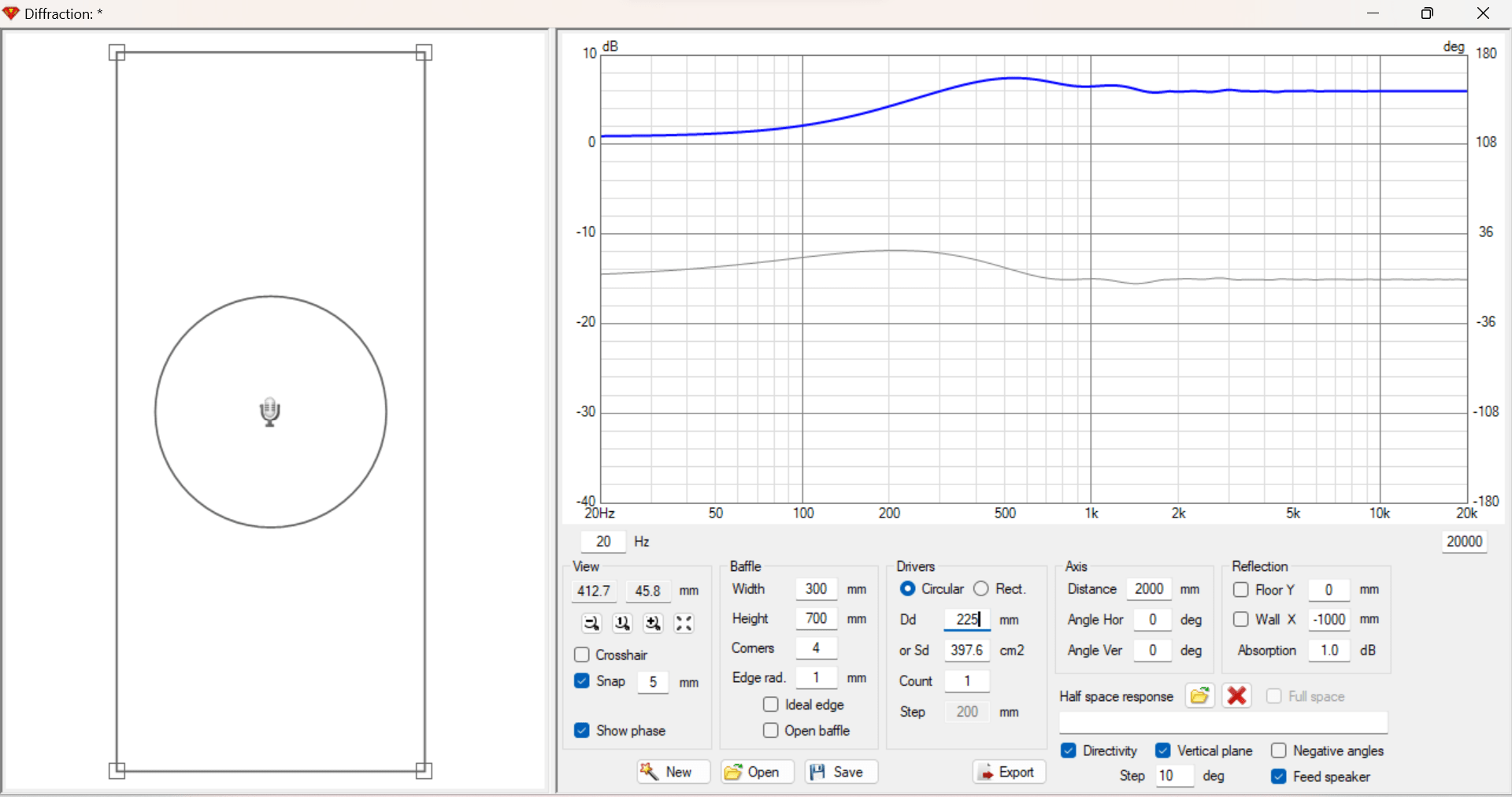Enable the Ideal edge option

click(771, 704)
